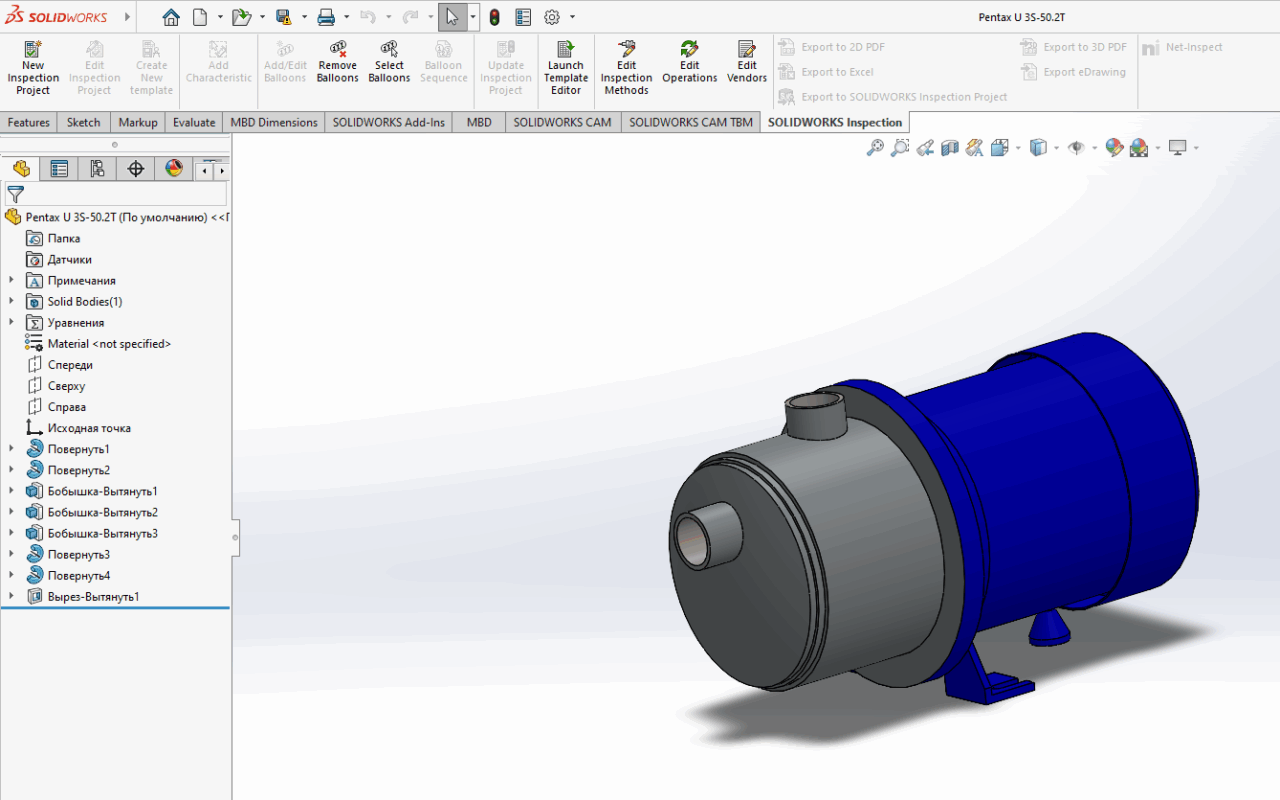1280x800 pixels.
Task: Click the Home icon in the top toolbar
Action: (x=171, y=17)
